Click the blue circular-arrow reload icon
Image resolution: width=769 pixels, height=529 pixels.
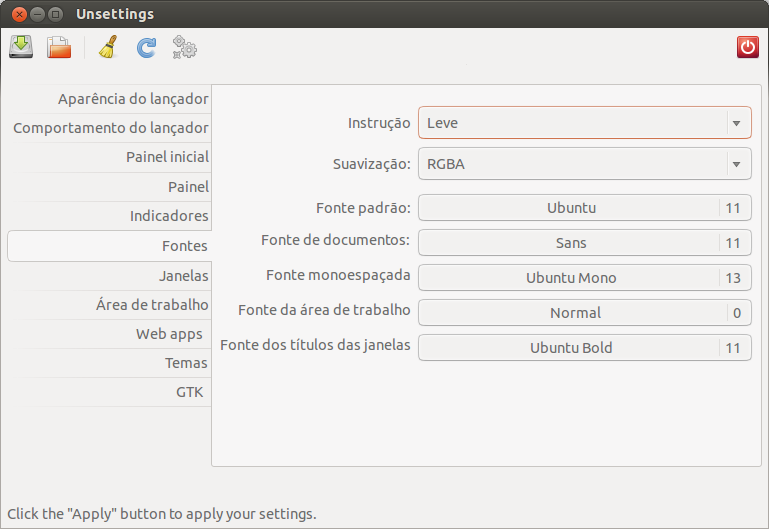point(146,47)
